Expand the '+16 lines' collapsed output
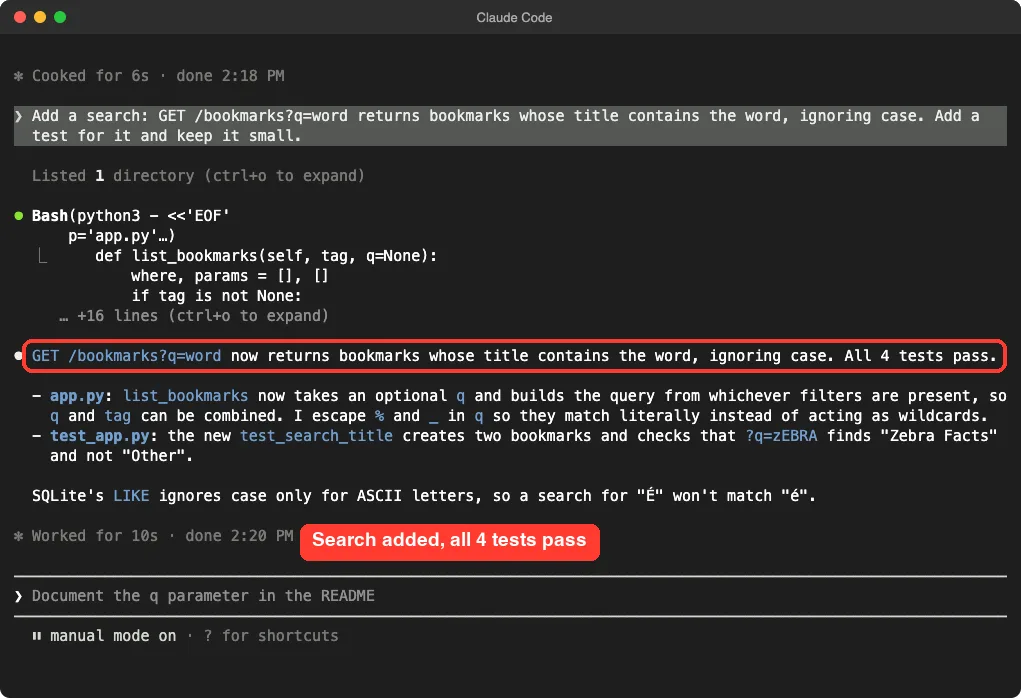The width and height of the screenshot is (1021, 698). point(193,316)
